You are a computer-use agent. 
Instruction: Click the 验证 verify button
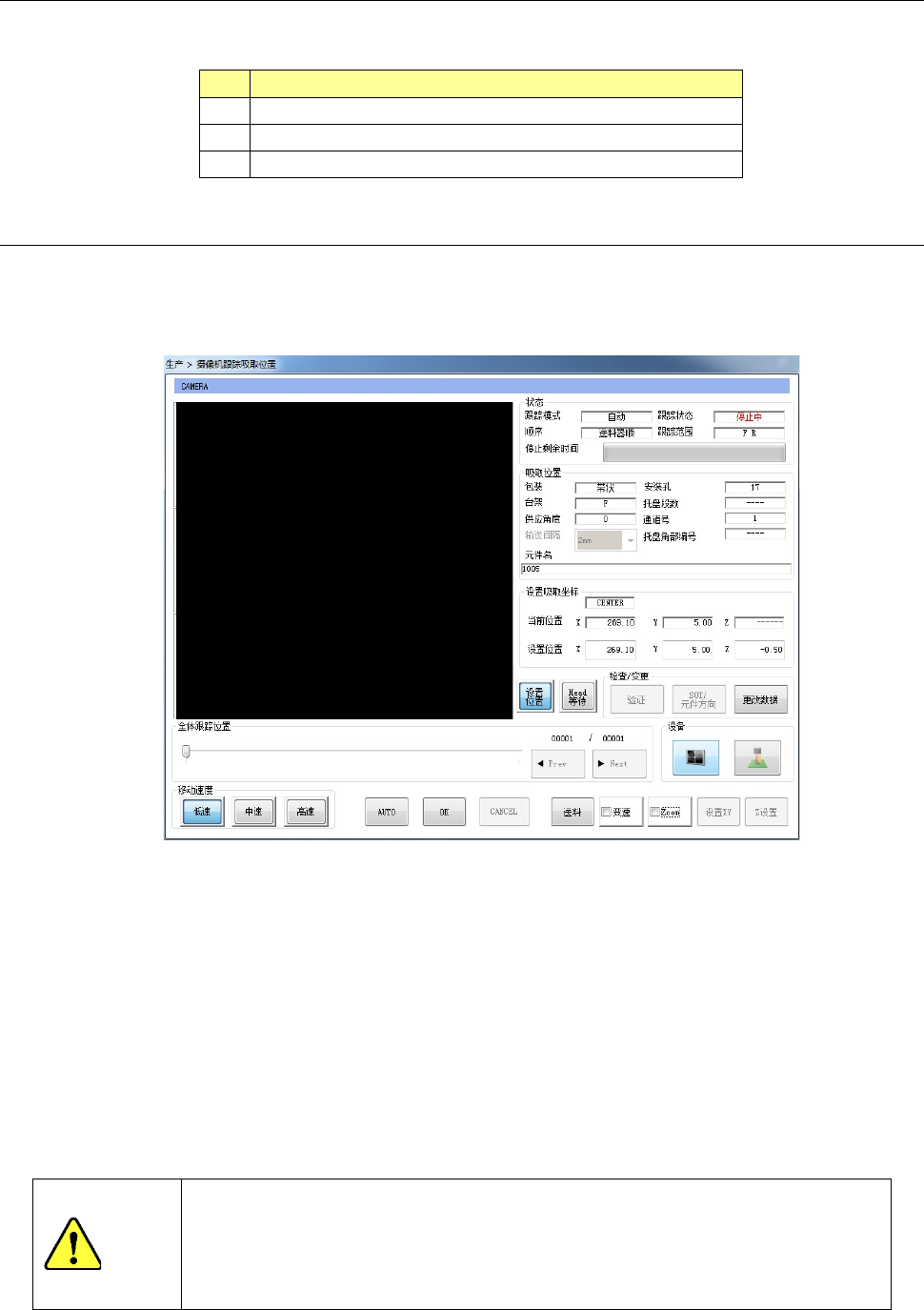(x=636, y=700)
